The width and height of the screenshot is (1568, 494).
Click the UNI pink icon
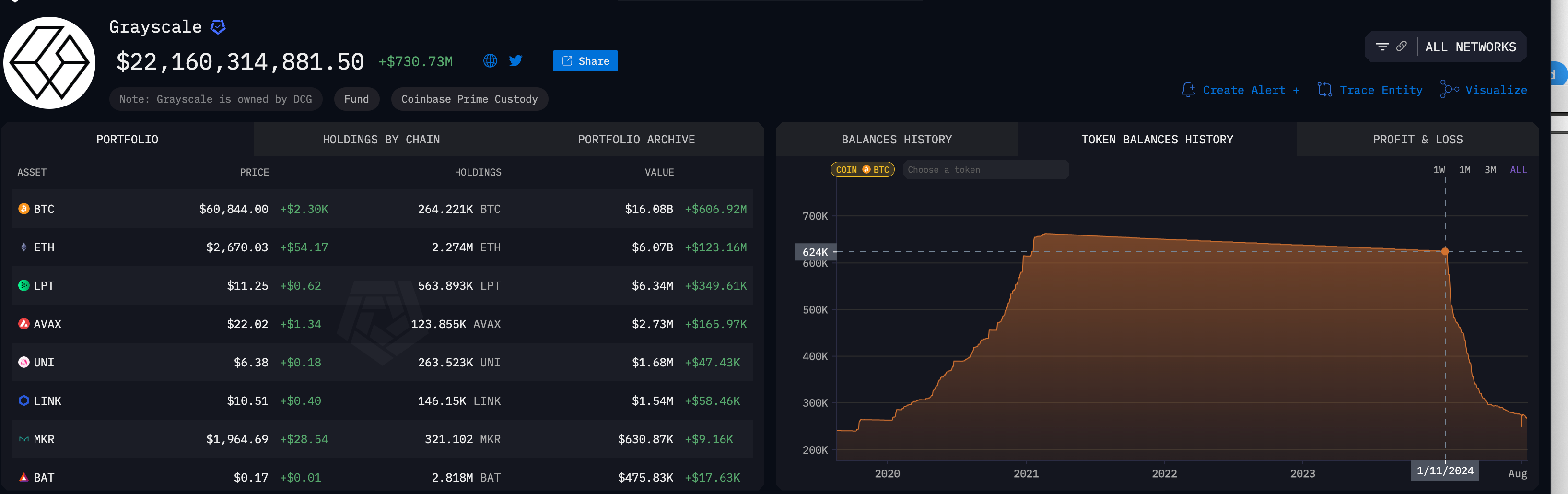(24, 363)
